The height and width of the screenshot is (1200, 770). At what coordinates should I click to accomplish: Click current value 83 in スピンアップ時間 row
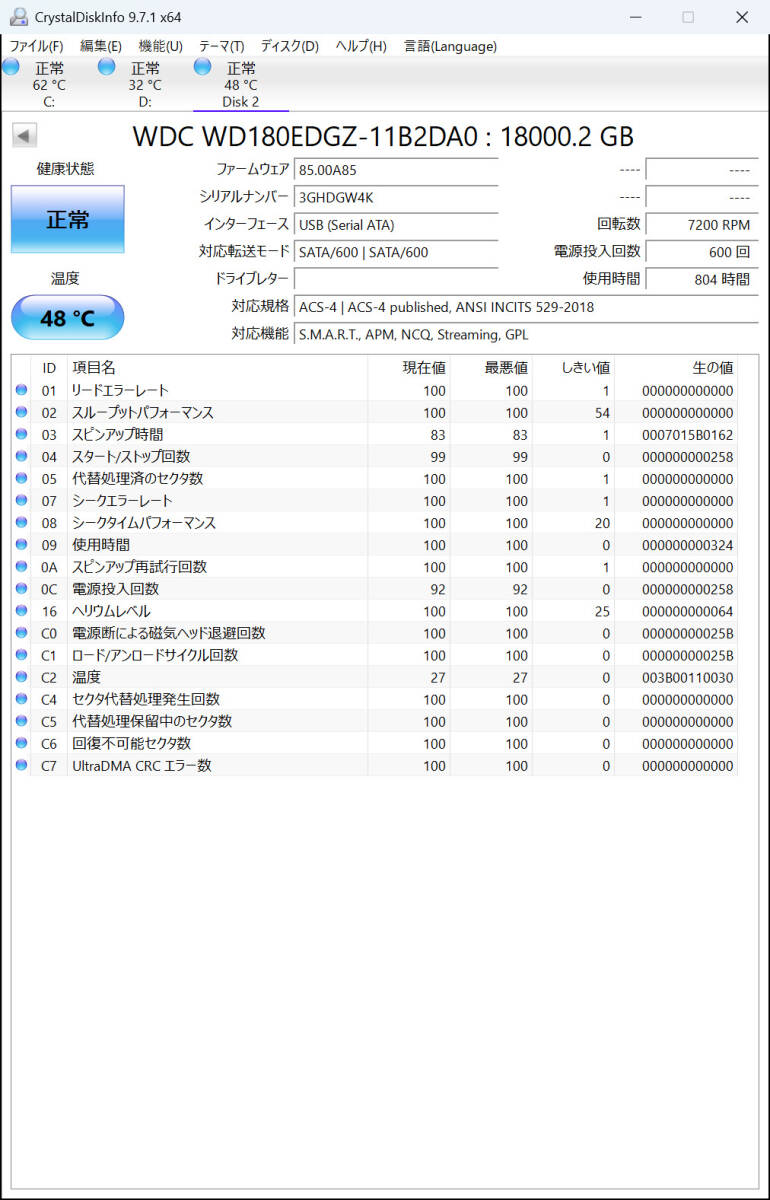(438, 435)
